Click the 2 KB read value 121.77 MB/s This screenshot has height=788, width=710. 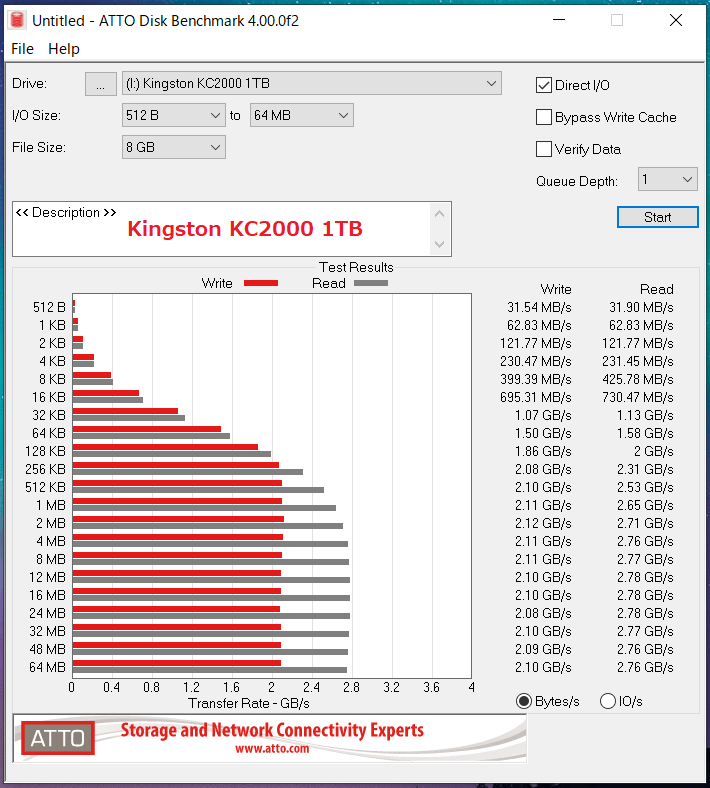pyautogui.click(x=638, y=343)
